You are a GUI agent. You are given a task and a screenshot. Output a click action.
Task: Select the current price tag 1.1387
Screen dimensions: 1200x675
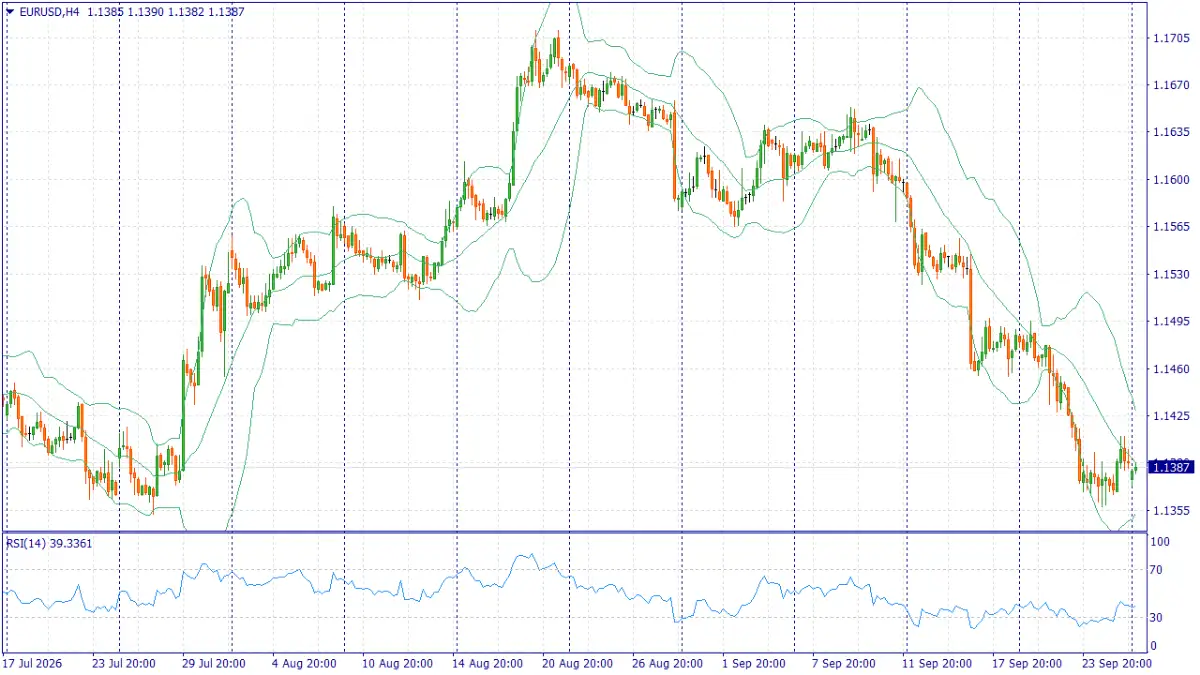tap(1169, 467)
